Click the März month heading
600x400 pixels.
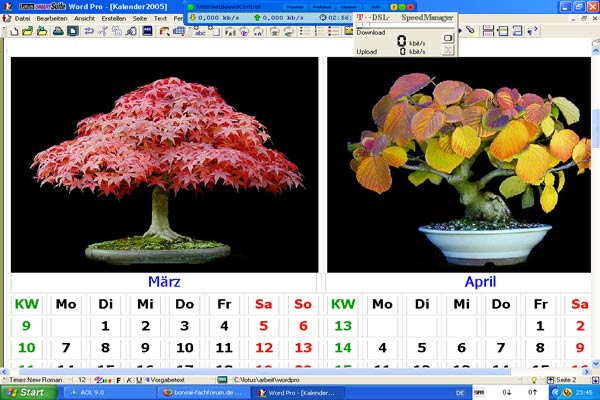point(164,282)
